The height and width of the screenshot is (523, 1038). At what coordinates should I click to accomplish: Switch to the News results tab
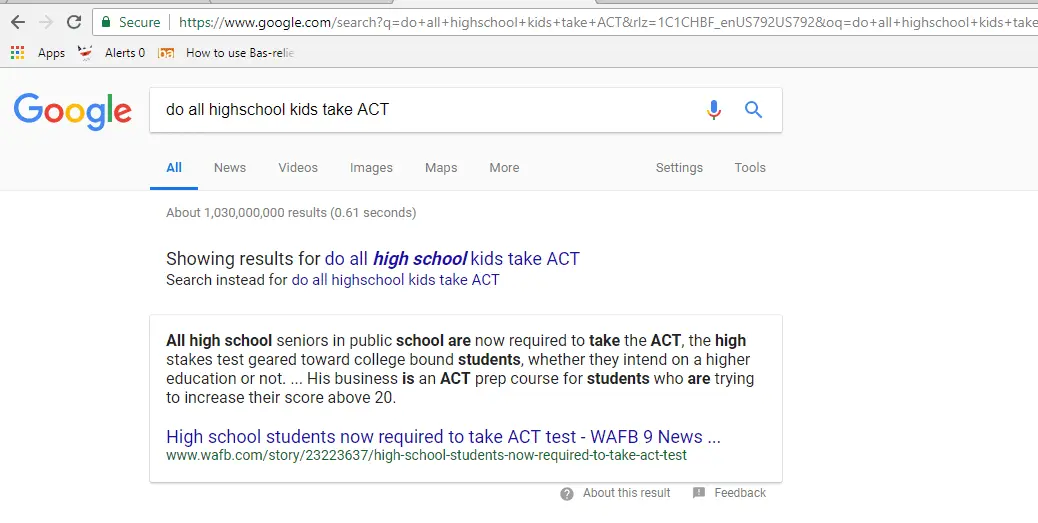coord(230,168)
